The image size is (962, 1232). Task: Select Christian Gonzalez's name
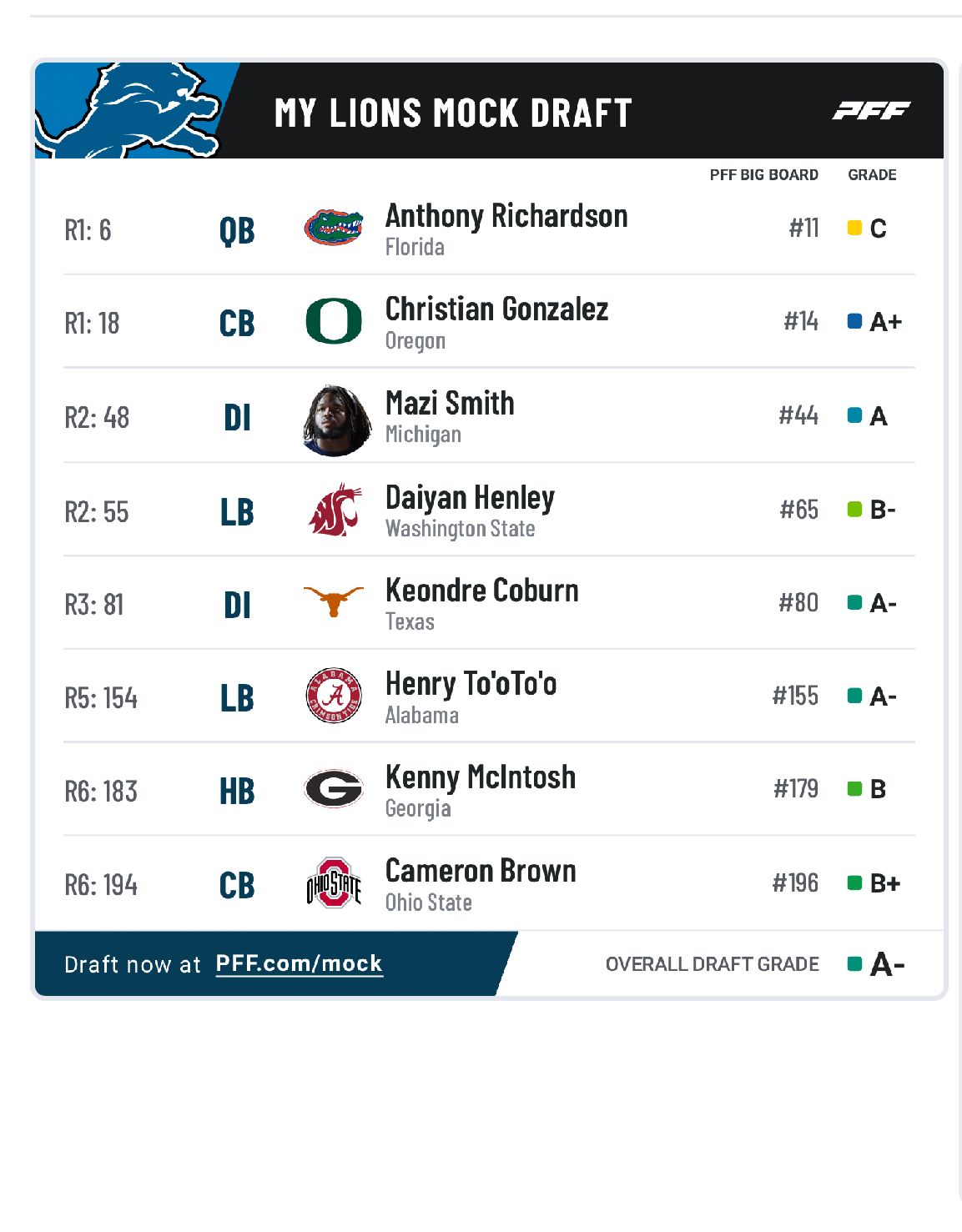496,309
